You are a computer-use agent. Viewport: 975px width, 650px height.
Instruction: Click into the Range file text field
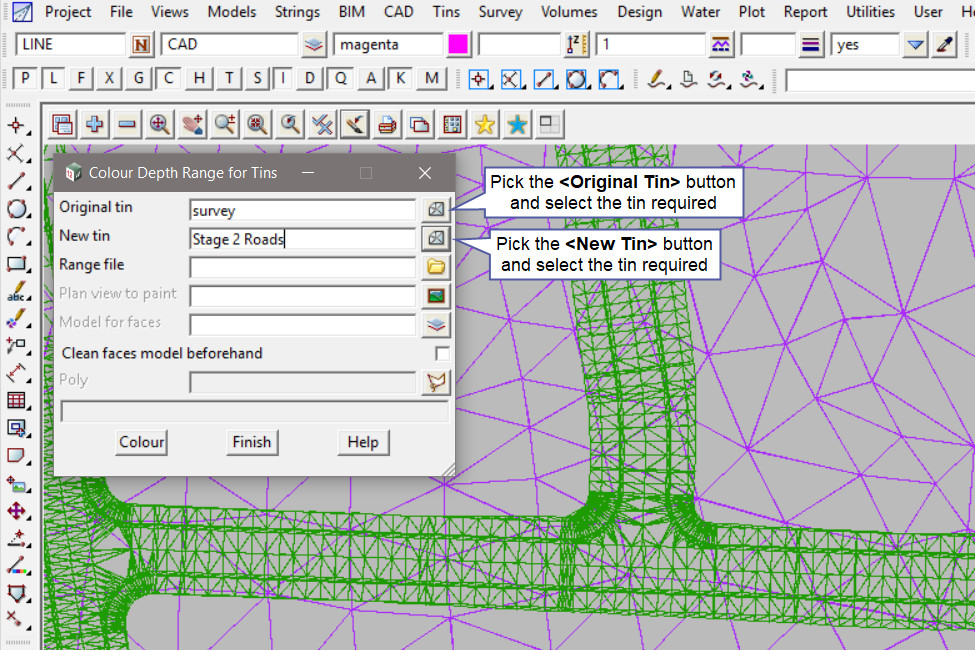pyautogui.click(x=302, y=267)
